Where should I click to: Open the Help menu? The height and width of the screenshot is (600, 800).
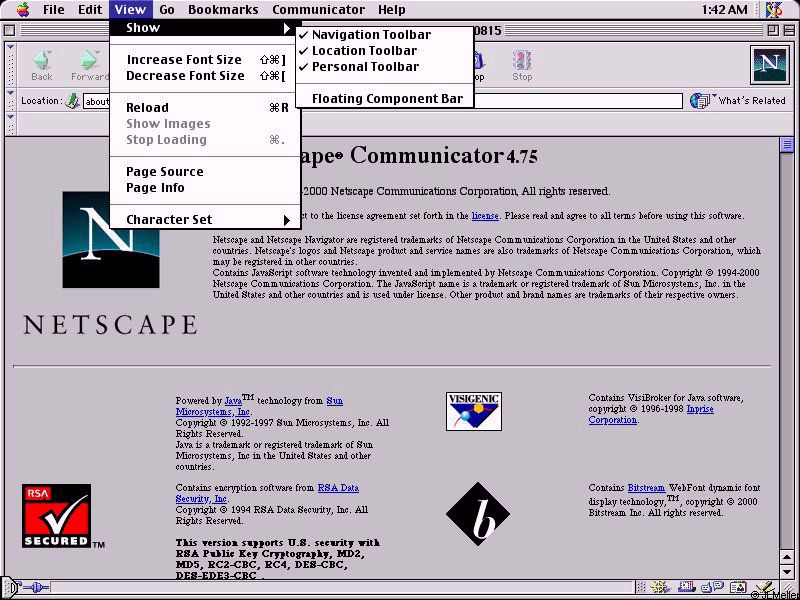[x=392, y=9]
